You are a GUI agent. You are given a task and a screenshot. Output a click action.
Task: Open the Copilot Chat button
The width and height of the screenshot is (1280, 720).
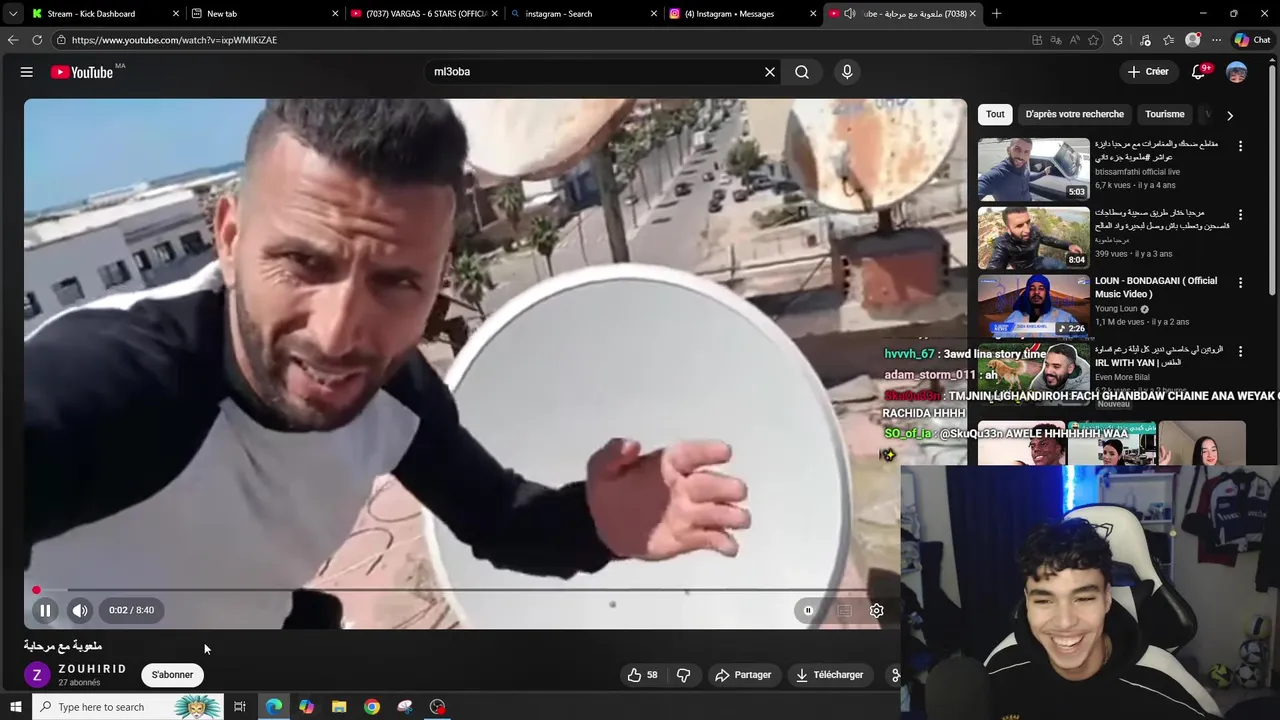click(1252, 40)
